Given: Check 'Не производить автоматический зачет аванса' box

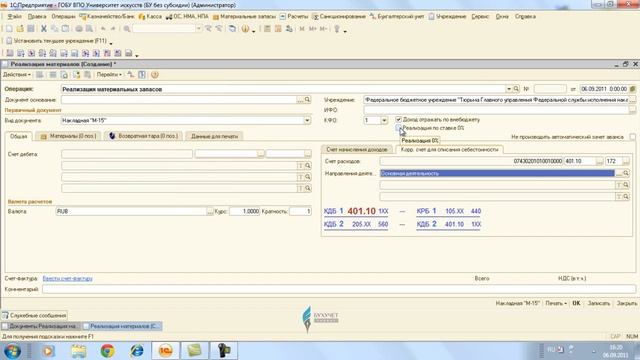Looking at the screenshot, I should (x=632, y=137).
